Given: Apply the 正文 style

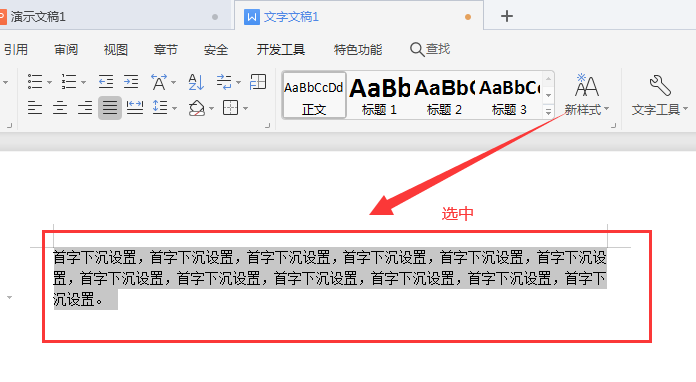Looking at the screenshot, I should coord(314,96).
